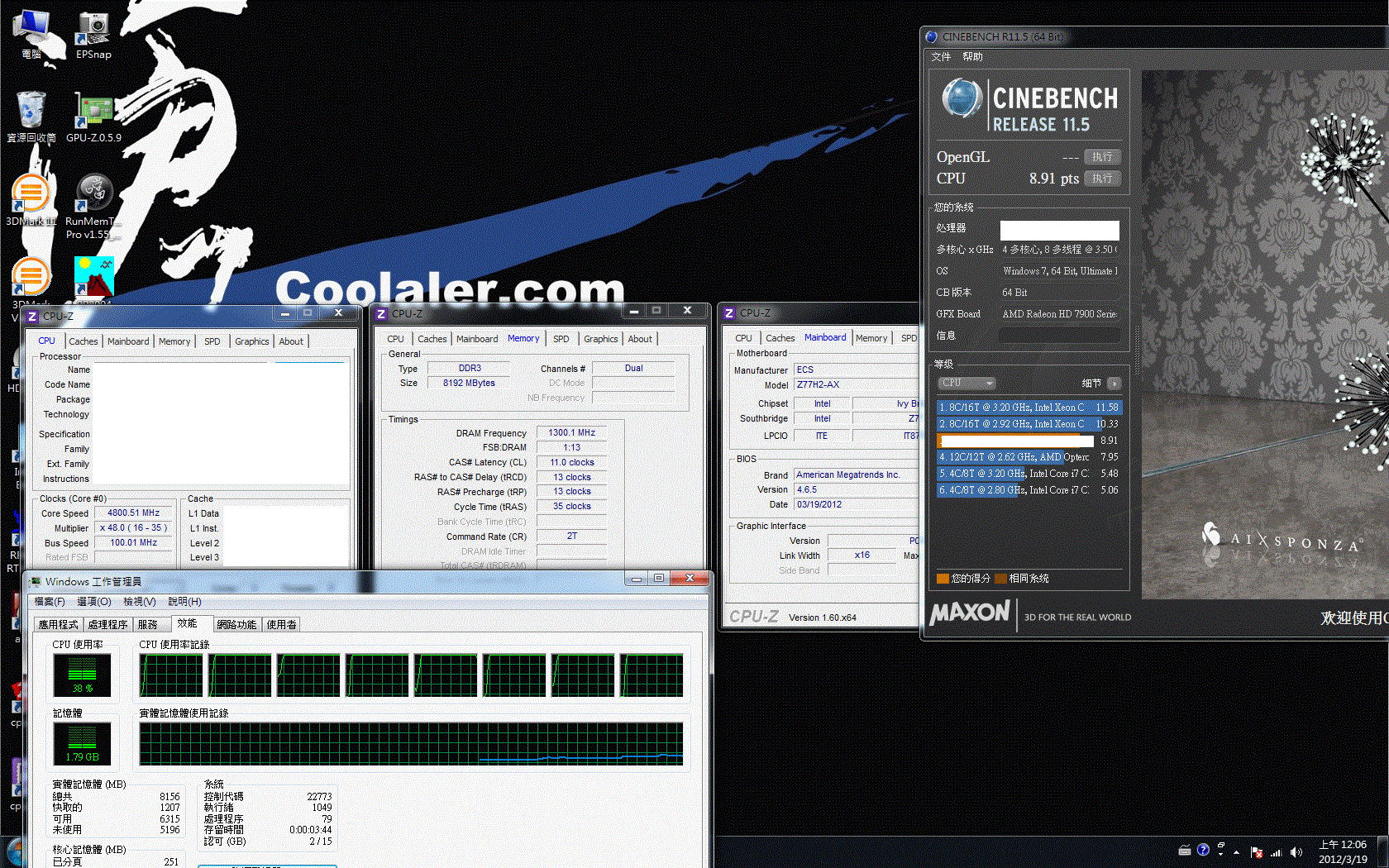Open Task Manager 檔案(F) menu
The height and width of the screenshot is (868, 1389).
[x=50, y=602]
